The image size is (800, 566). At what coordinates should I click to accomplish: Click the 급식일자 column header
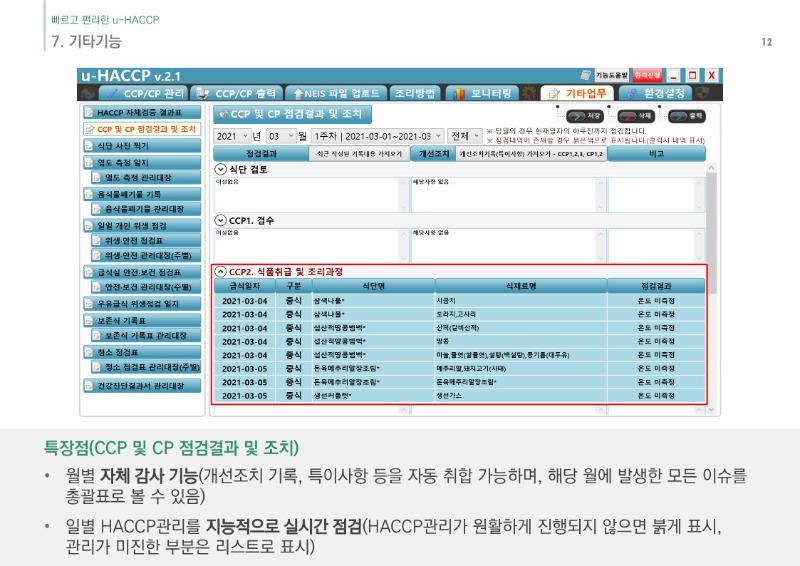click(245, 286)
